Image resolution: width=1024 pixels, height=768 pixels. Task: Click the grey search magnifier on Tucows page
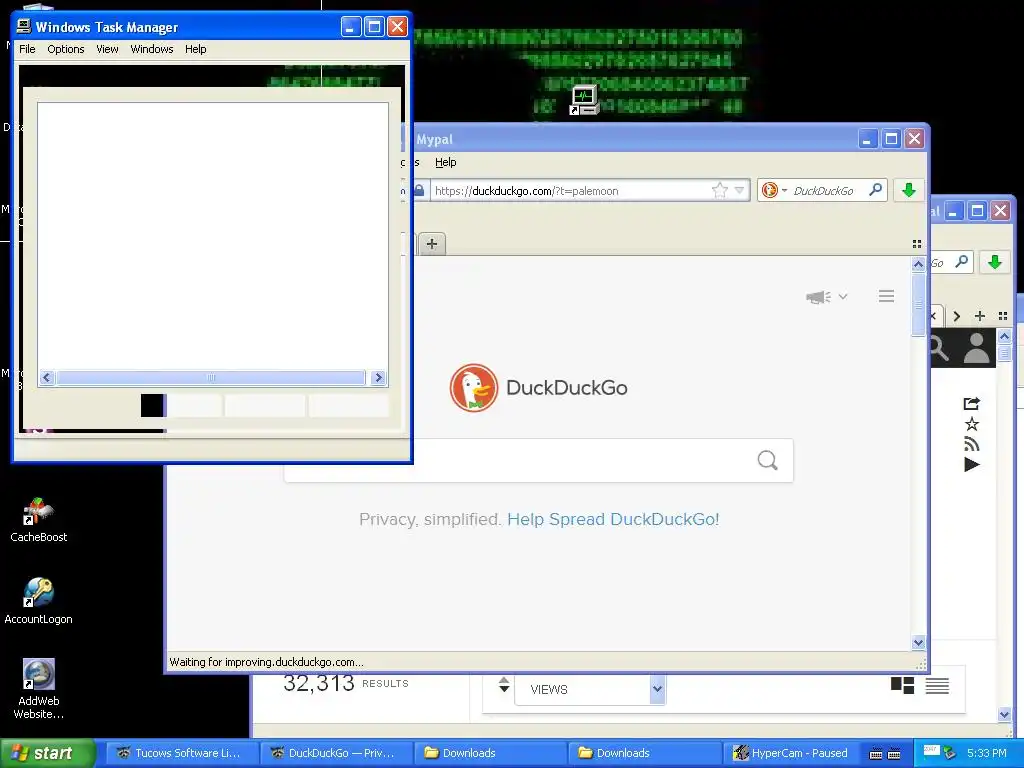[x=939, y=348]
